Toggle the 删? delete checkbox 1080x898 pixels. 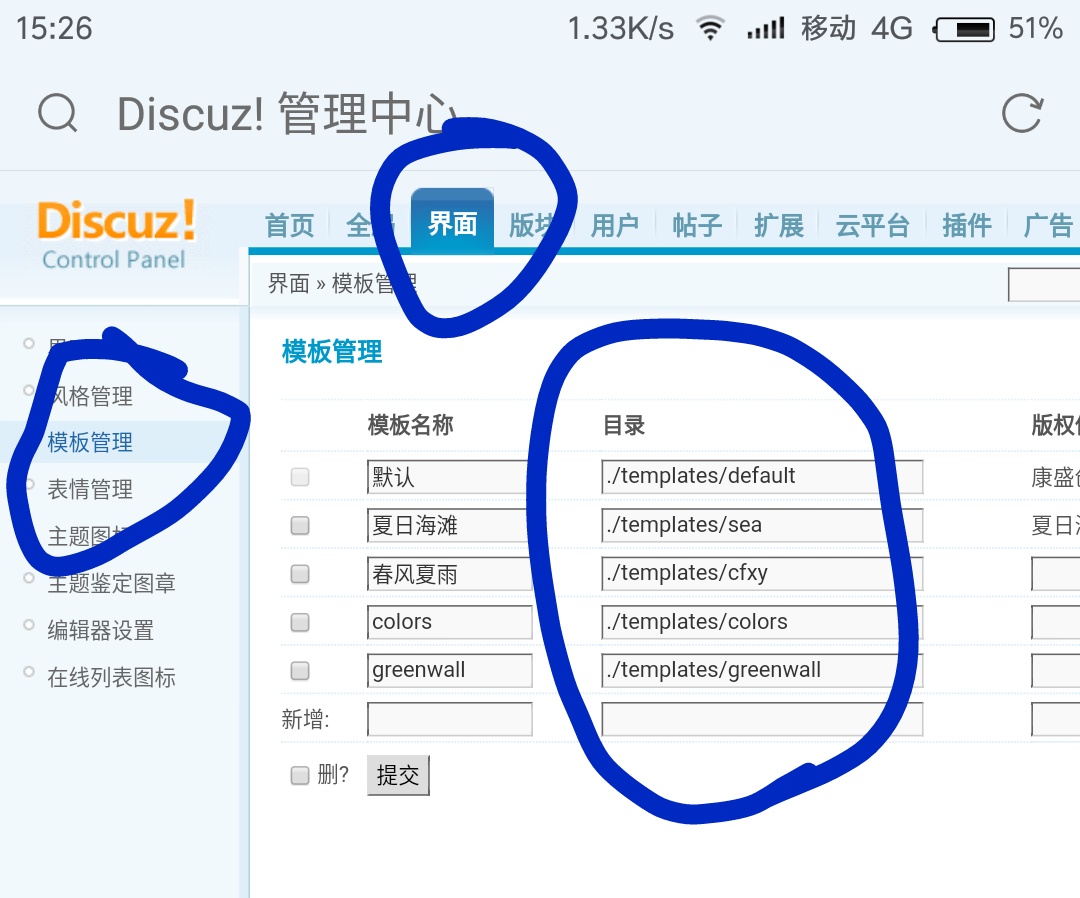(300, 775)
